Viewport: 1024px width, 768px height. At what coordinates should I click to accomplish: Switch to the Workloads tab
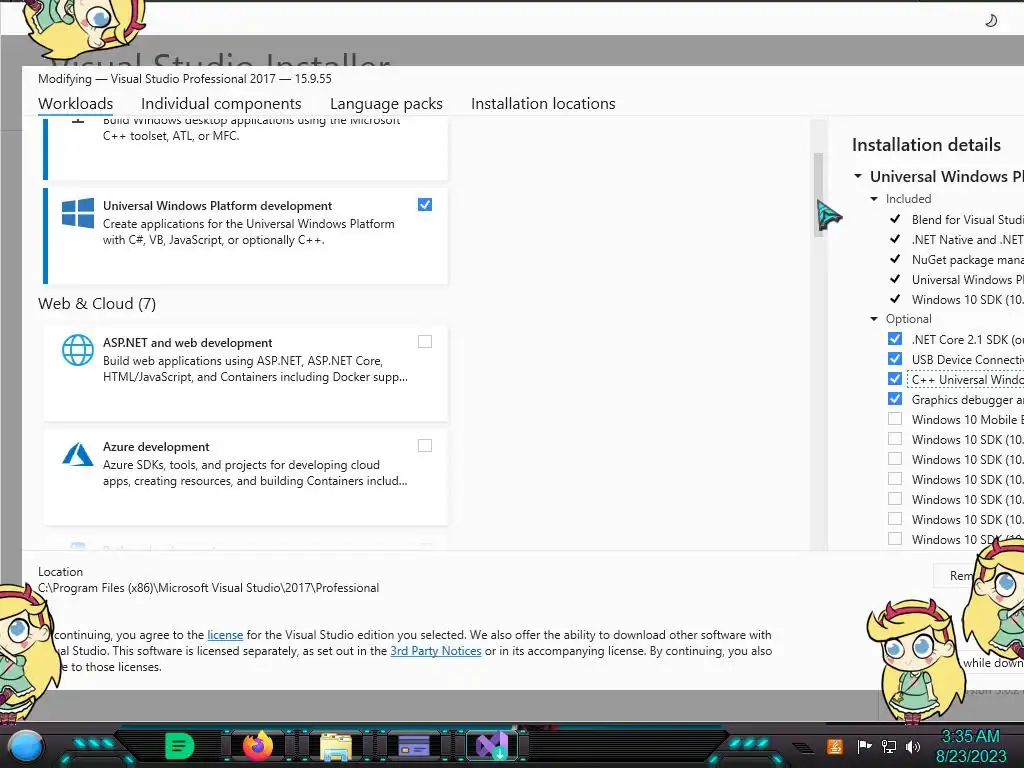(75, 104)
